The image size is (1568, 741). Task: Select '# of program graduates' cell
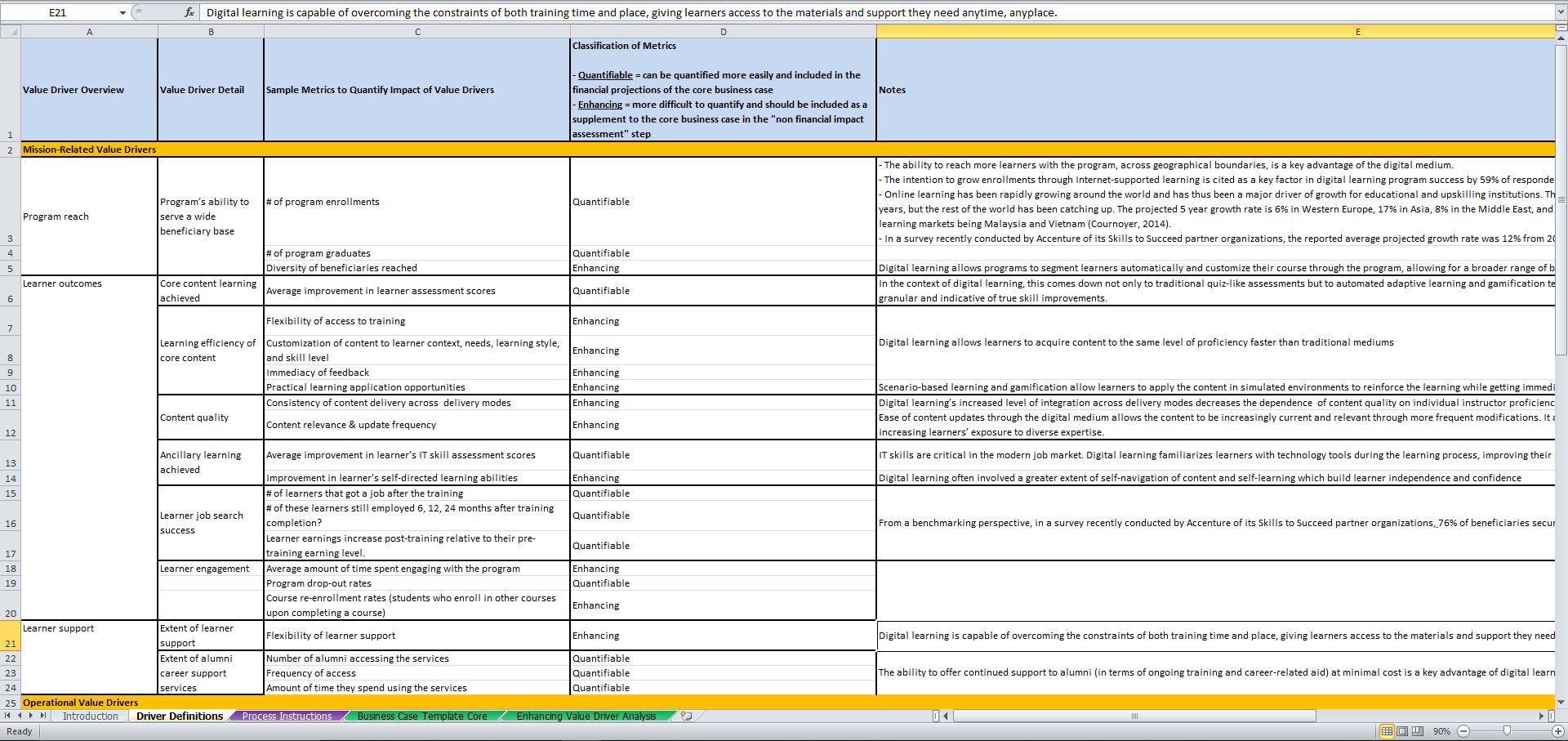point(417,253)
